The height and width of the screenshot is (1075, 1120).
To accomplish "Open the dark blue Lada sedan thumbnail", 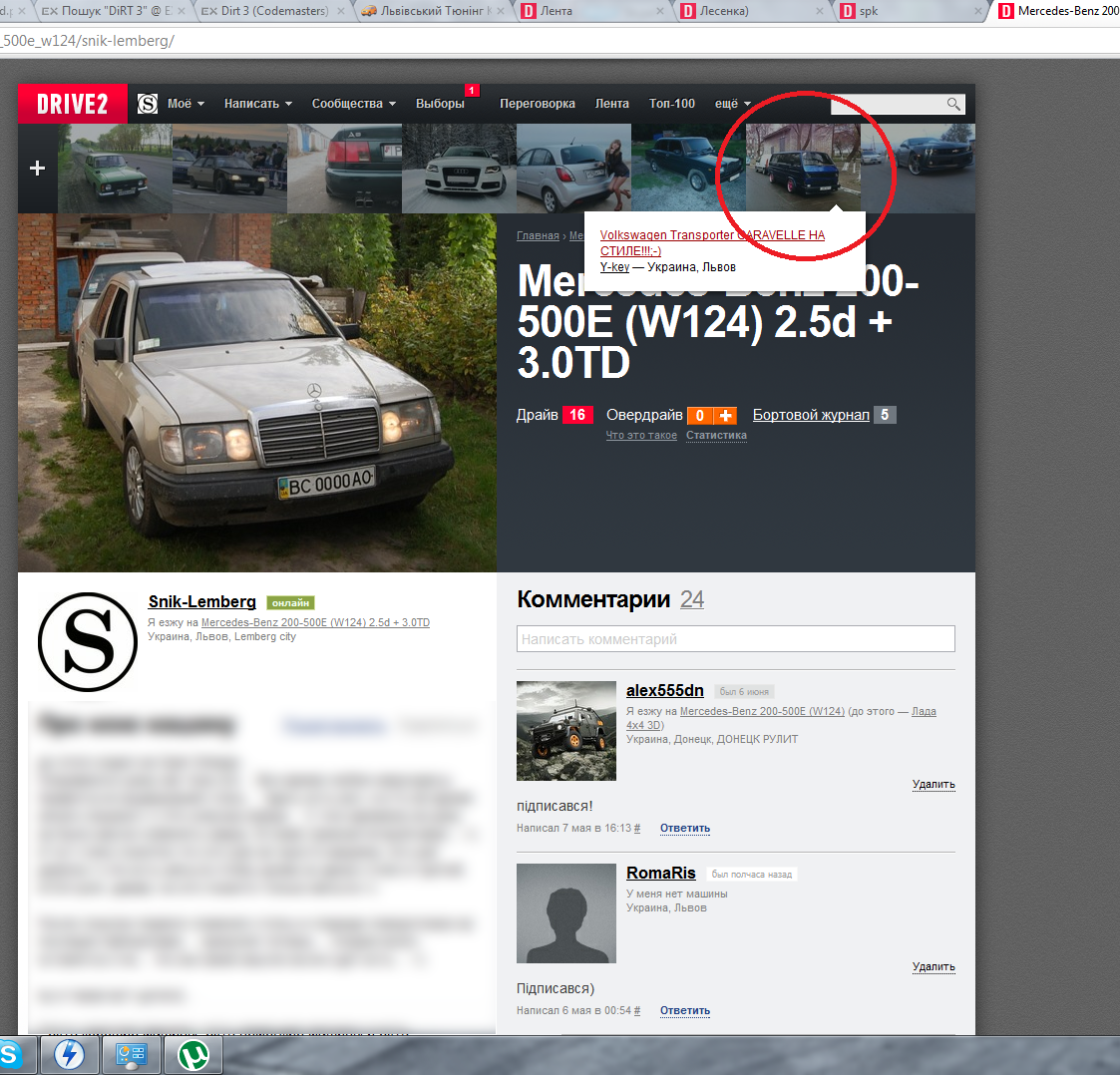I will click(x=688, y=169).
